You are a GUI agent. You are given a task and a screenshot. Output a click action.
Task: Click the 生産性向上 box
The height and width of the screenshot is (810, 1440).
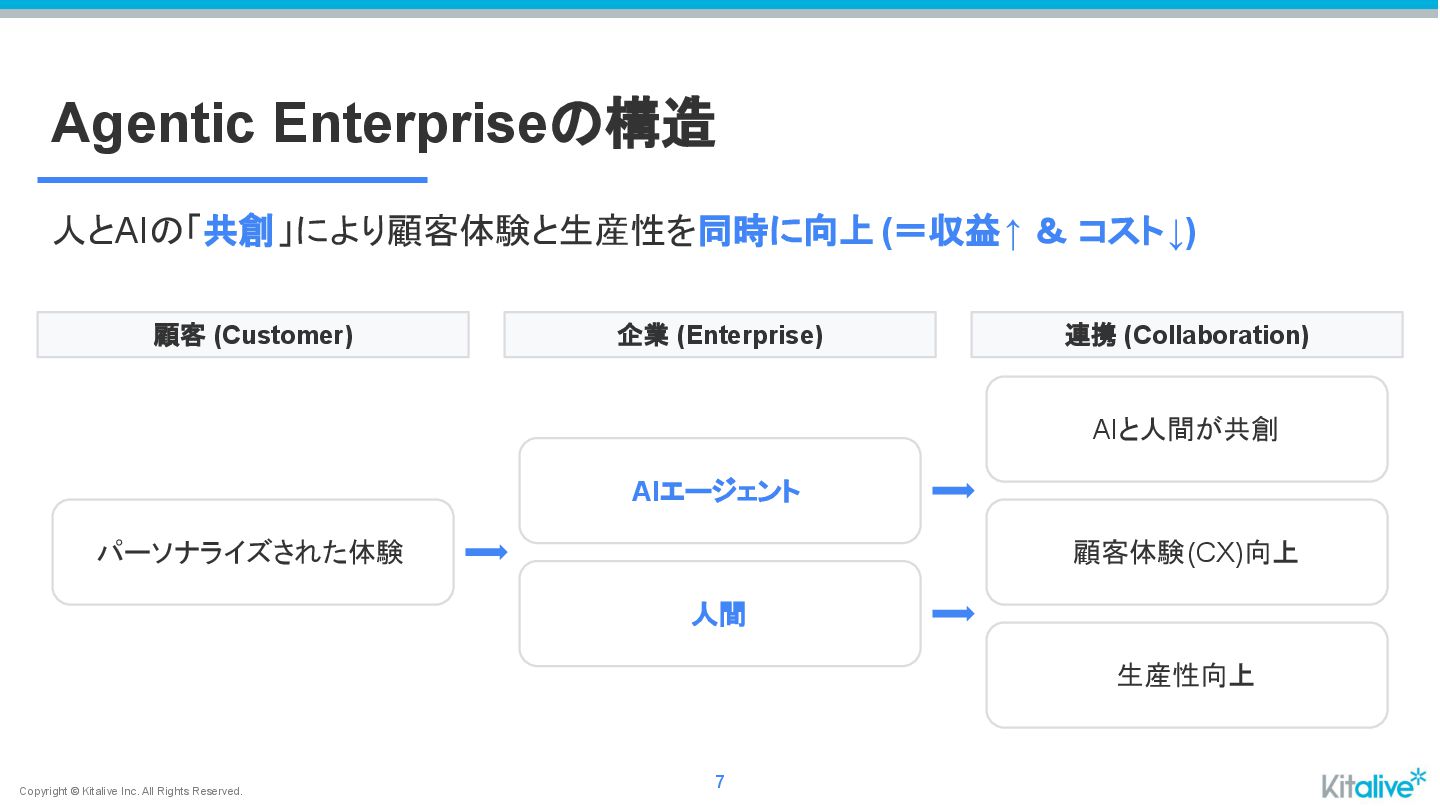[x=1186, y=675]
